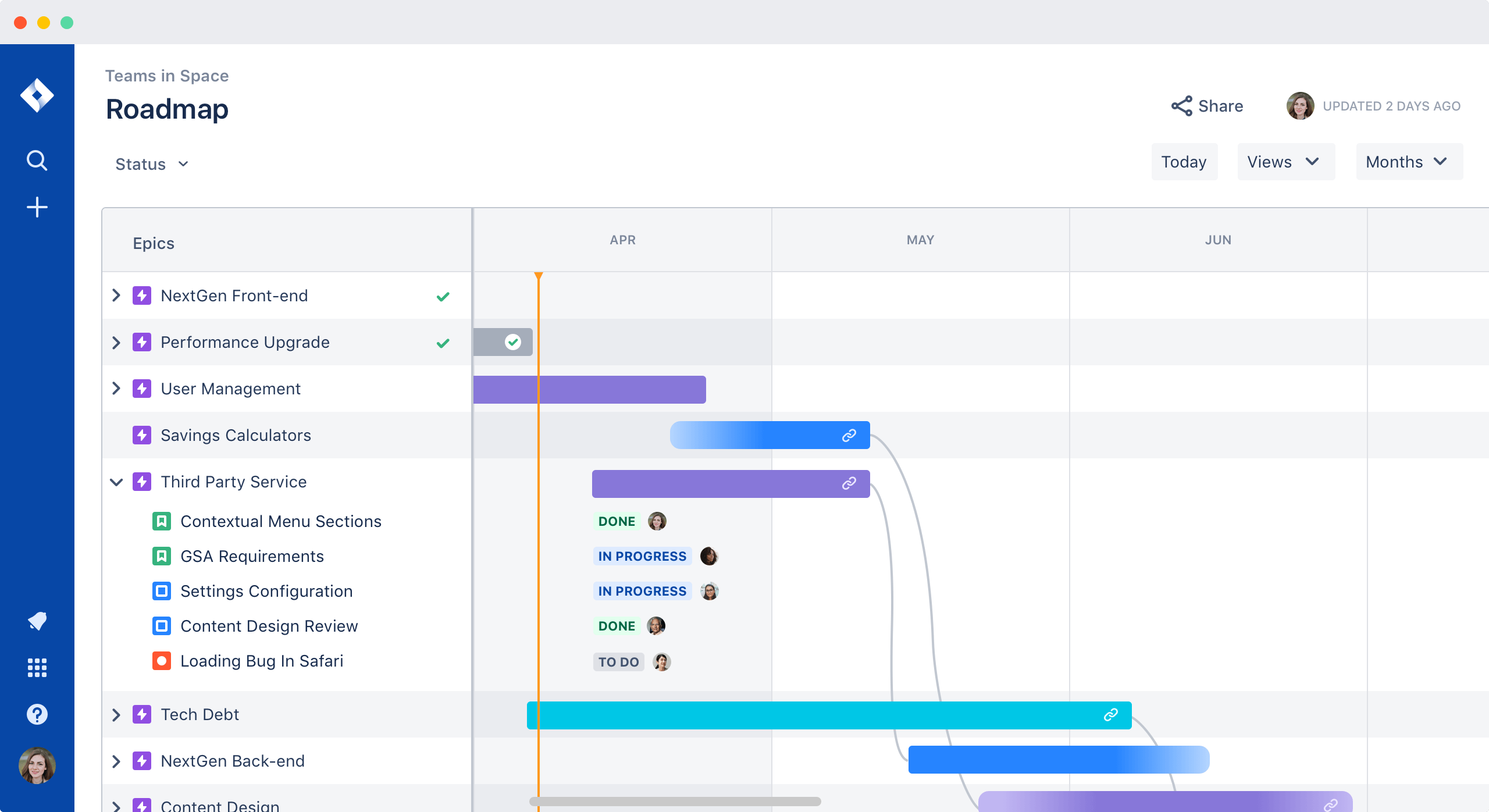Toggle the checkmark for NextGen Front-end epic
This screenshot has width=1489, height=812.
[x=443, y=296]
